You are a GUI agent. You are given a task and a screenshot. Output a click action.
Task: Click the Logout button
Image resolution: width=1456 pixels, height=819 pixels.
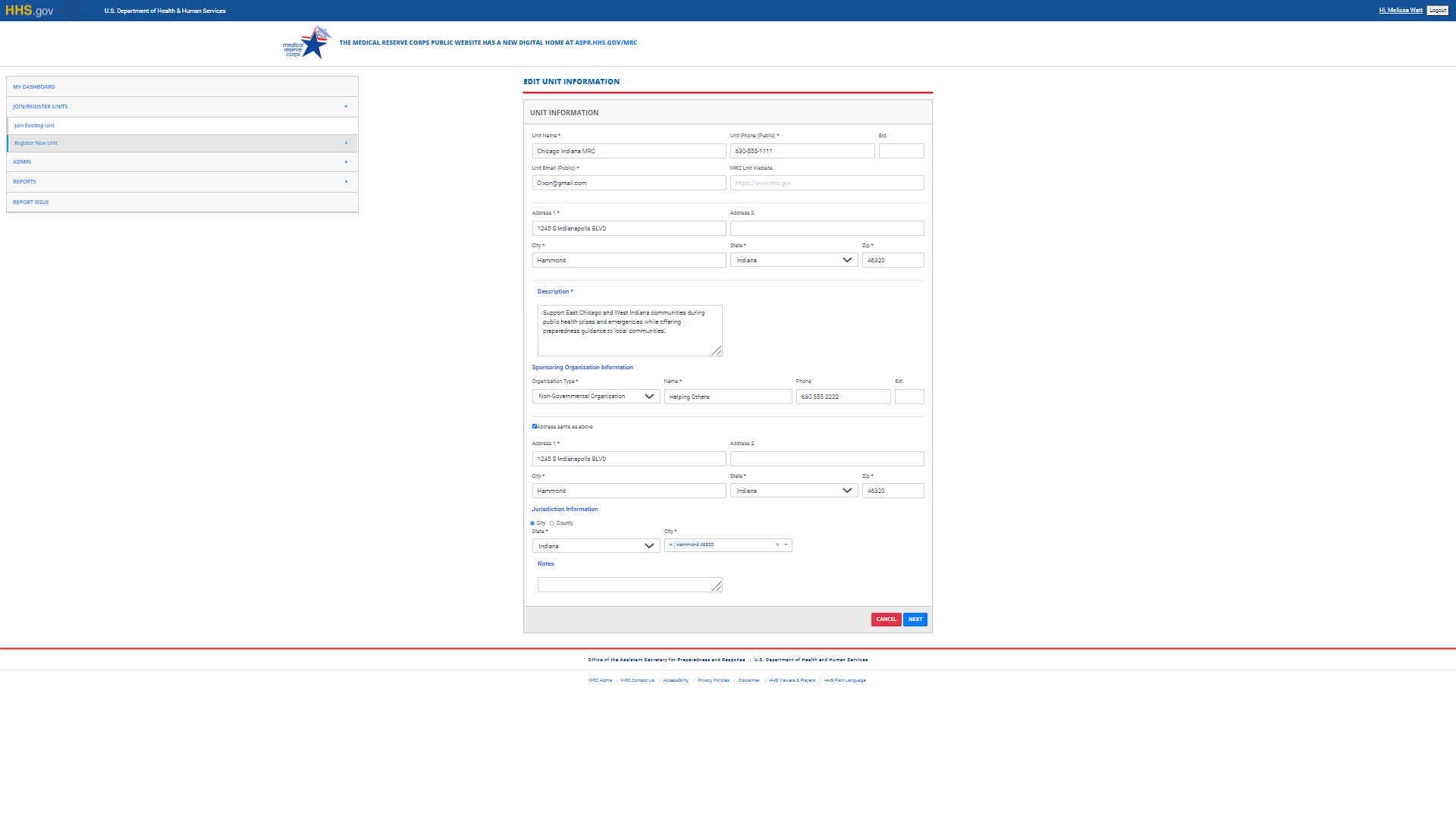(x=1437, y=11)
